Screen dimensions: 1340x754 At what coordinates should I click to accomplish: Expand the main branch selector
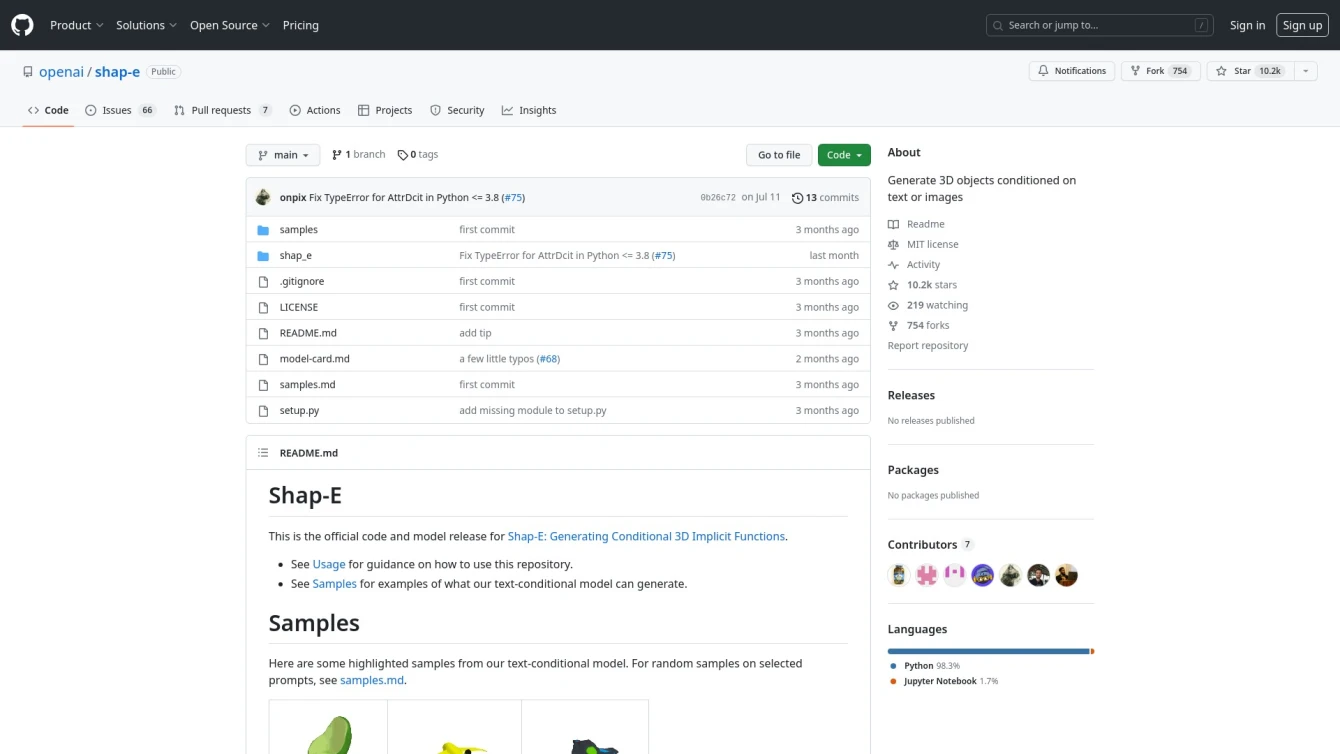tap(283, 155)
